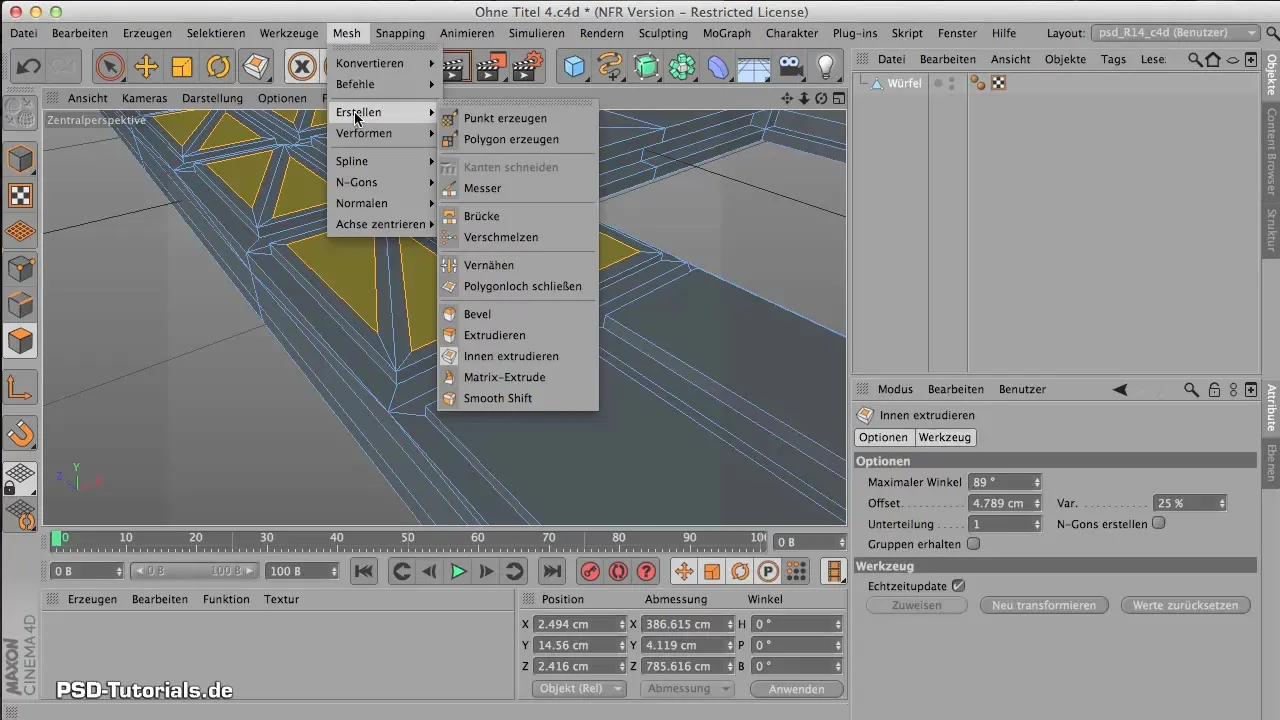Toggle the lock icon in the Attribute Manager
The height and width of the screenshot is (720, 1280).
click(x=1214, y=389)
